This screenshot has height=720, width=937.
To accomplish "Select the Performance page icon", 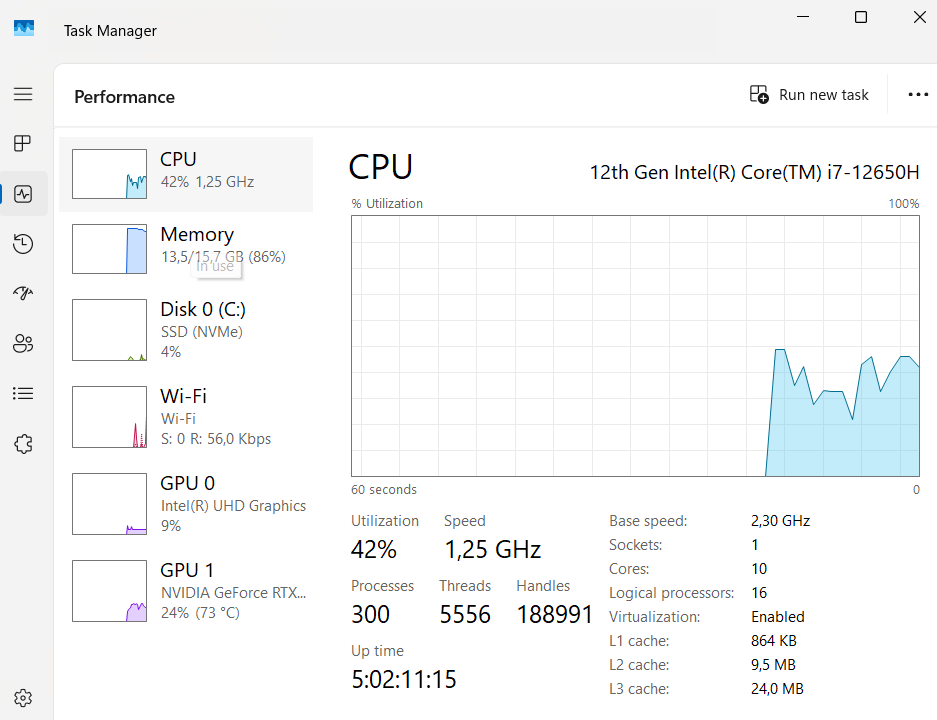I will click(23, 194).
